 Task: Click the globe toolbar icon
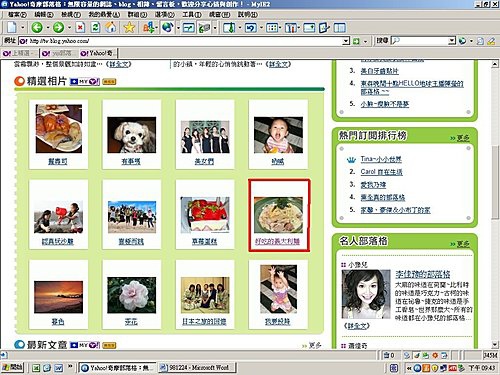[x=168, y=27]
